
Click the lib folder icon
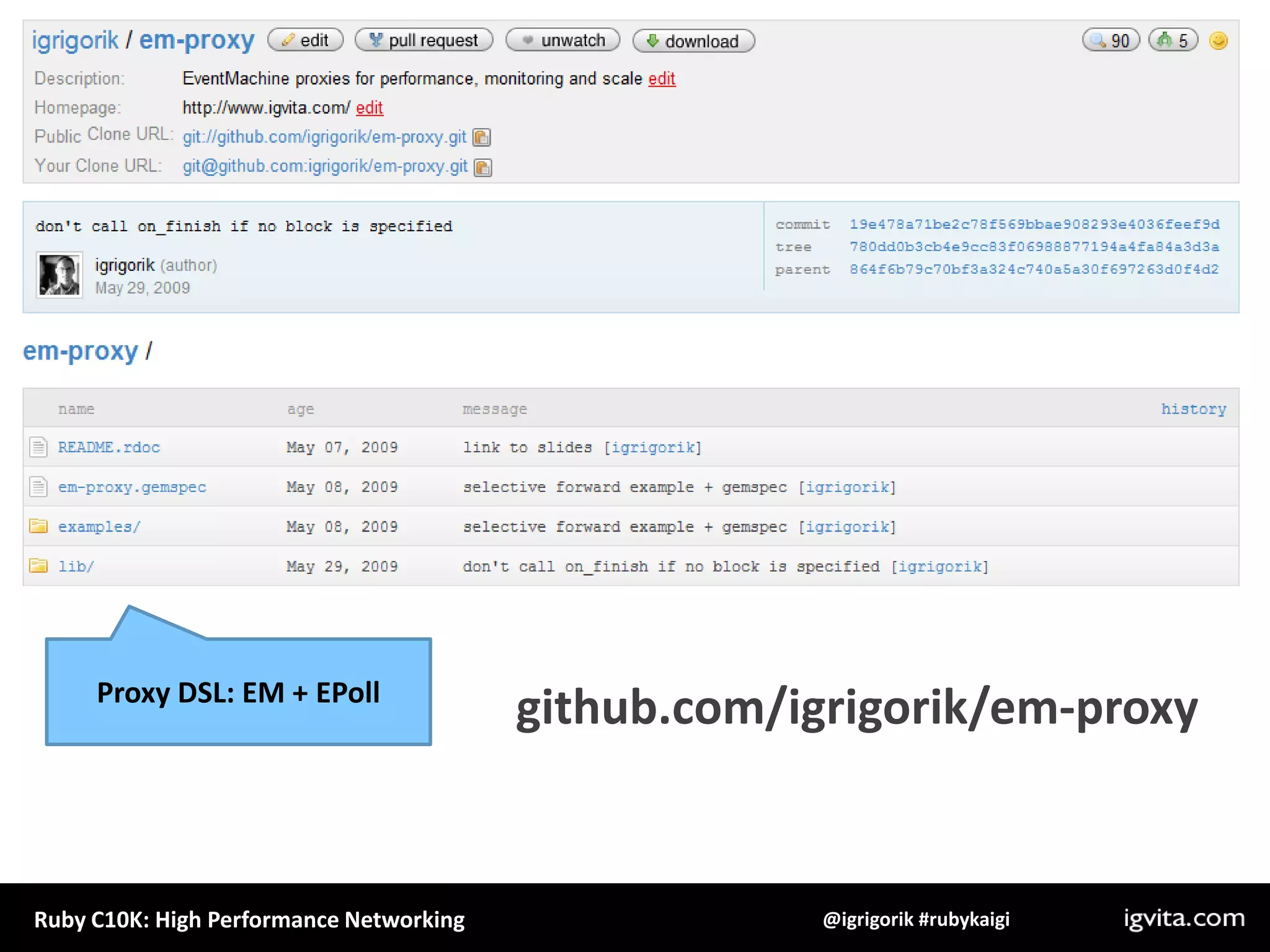[38, 566]
